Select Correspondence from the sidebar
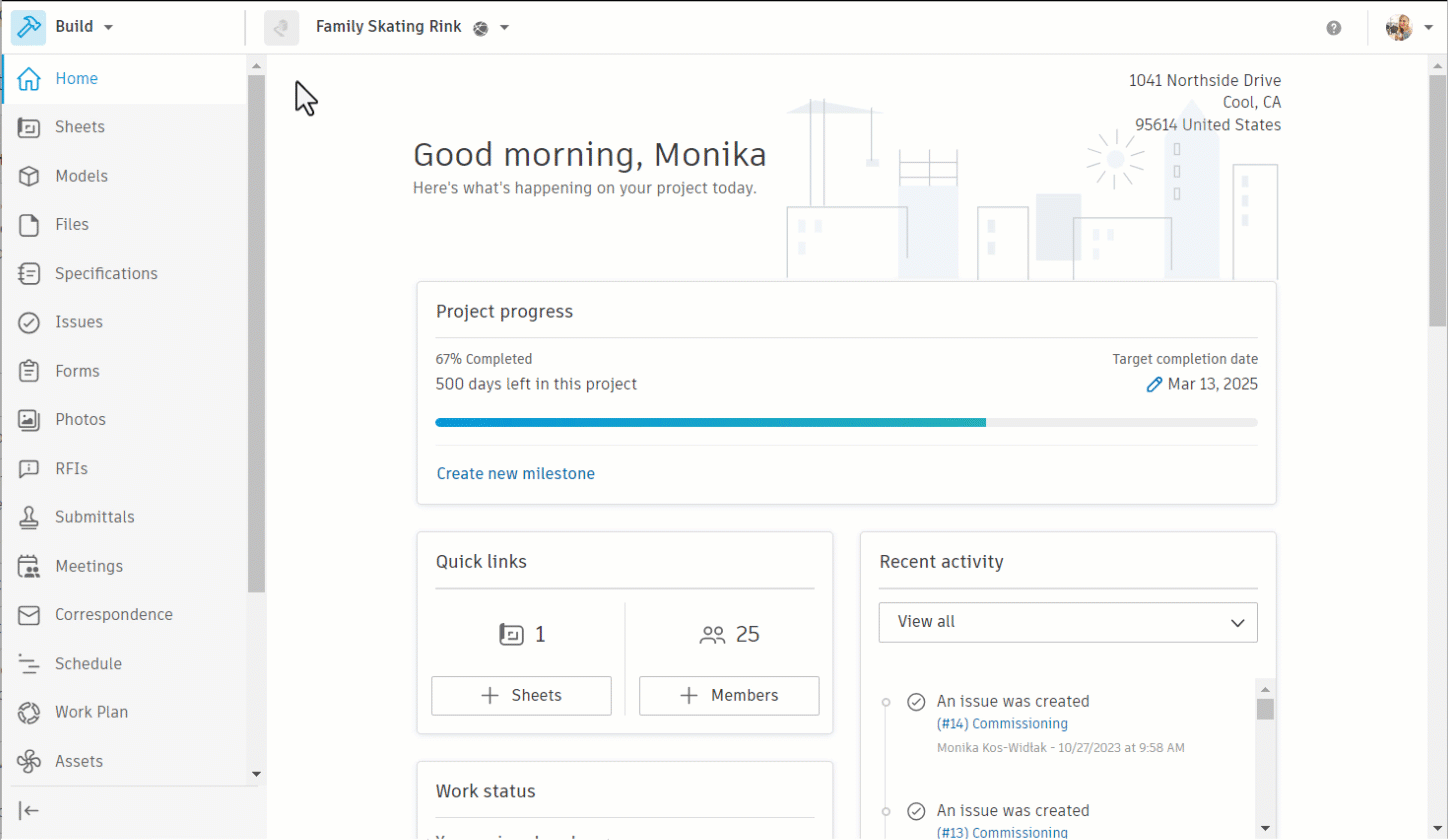The width and height of the screenshot is (1448, 840). [113, 615]
